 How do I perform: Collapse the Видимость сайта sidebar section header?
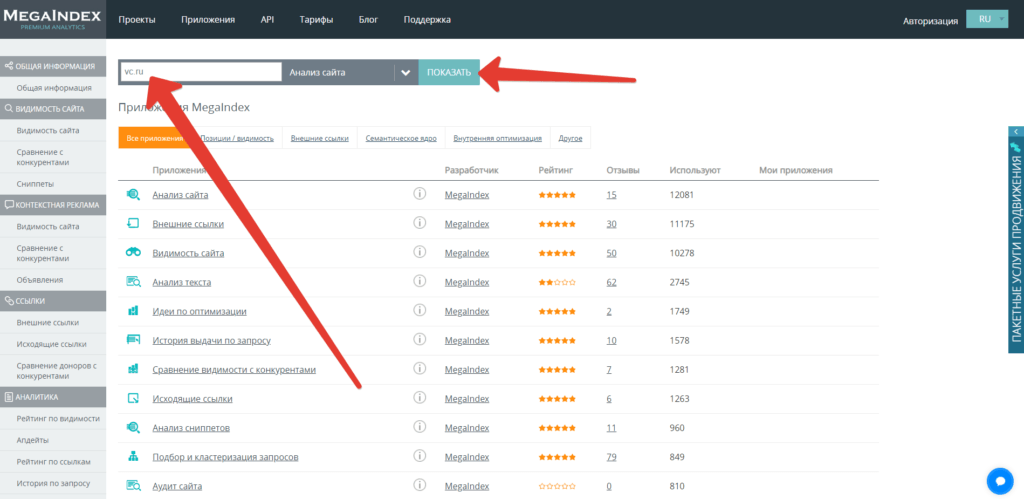[x=53, y=109]
